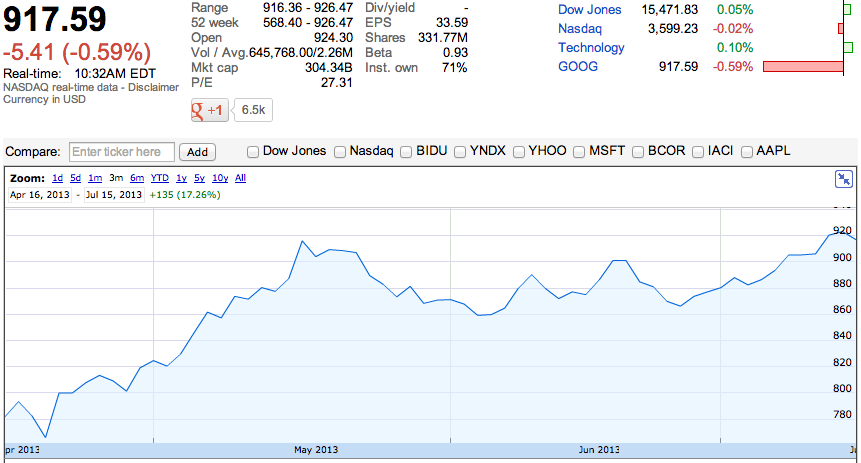Collapse the chart using the resize icon

843,179
